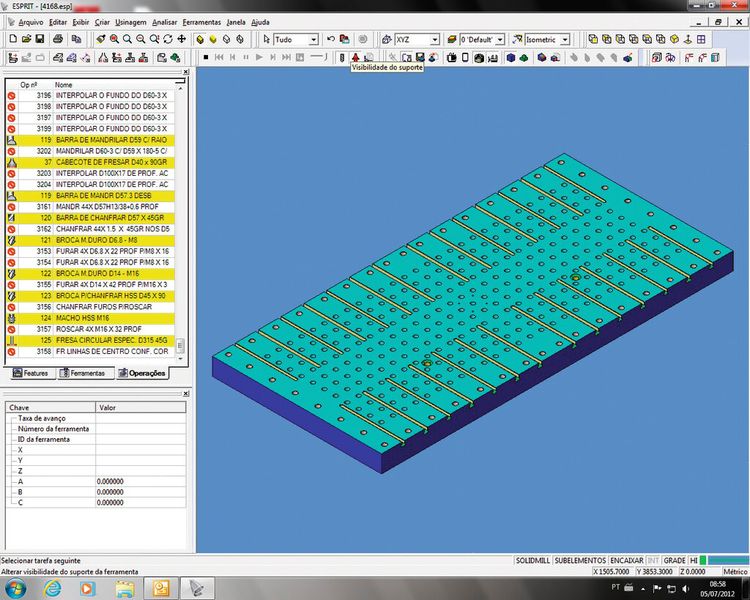Open the Tudo selection filter dropdown
This screenshot has width=750, height=600.
pyautogui.click(x=313, y=40)
